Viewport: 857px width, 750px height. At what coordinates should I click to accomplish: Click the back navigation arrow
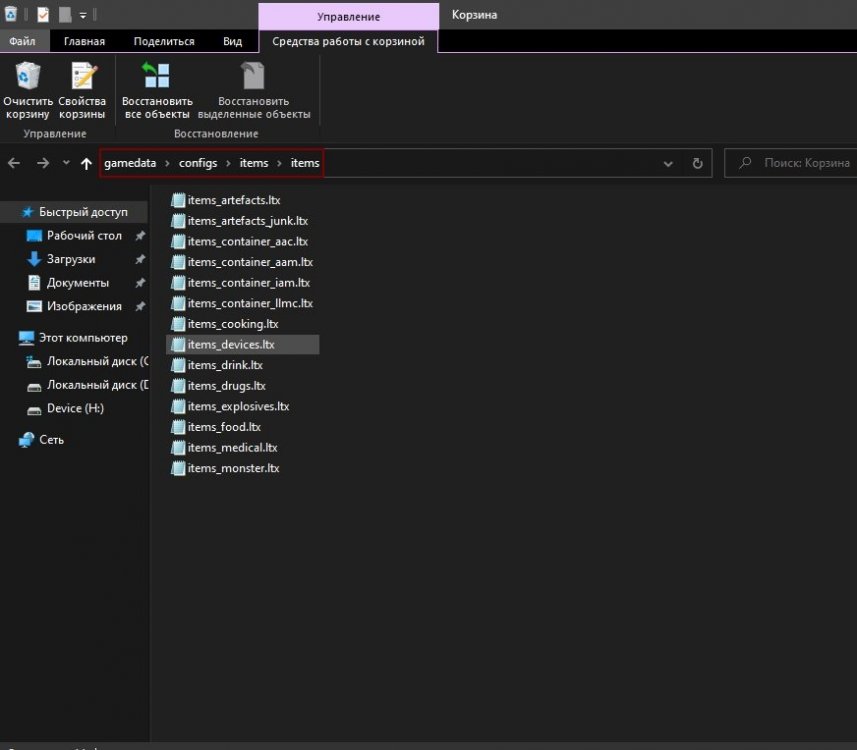coord(15,163)
